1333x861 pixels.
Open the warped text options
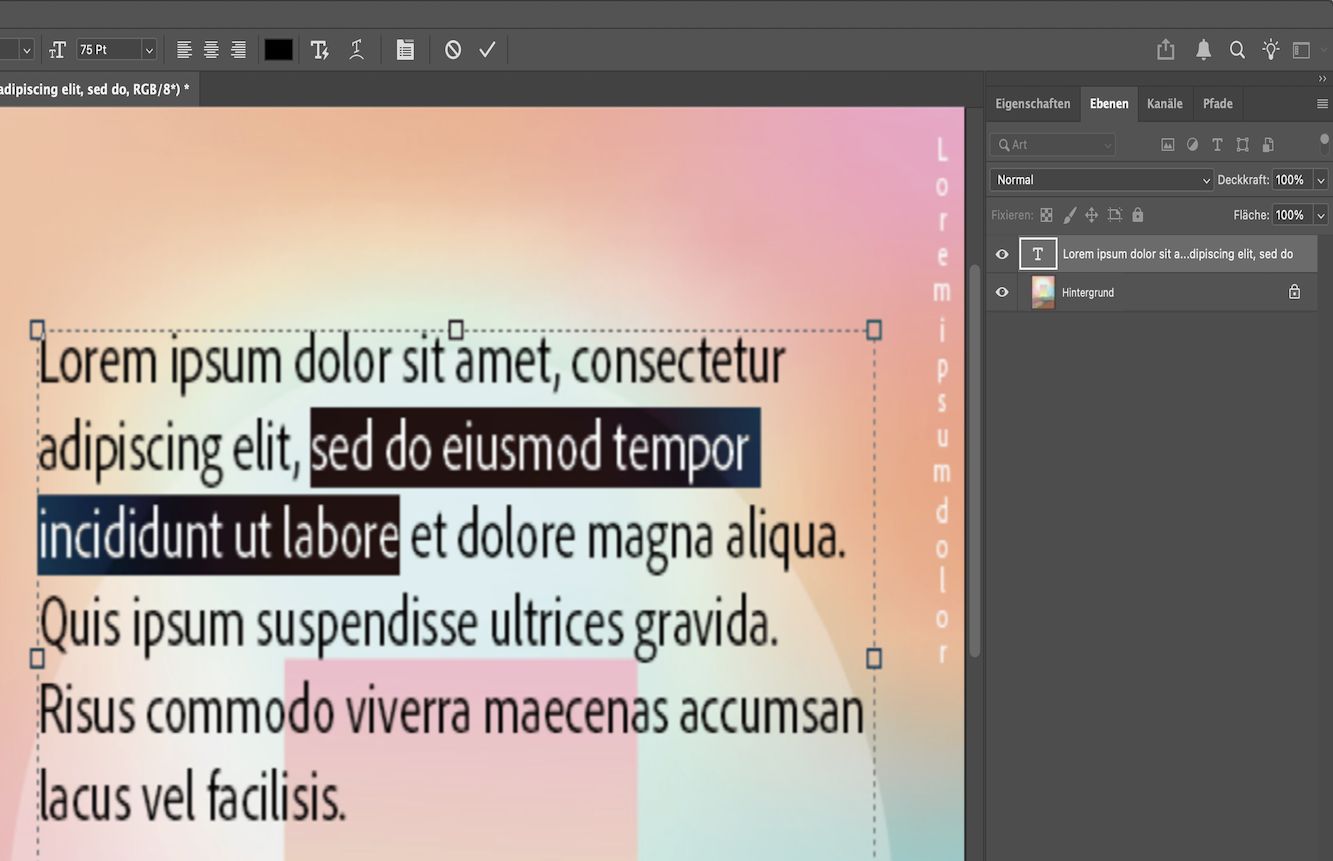click(356, 49)
